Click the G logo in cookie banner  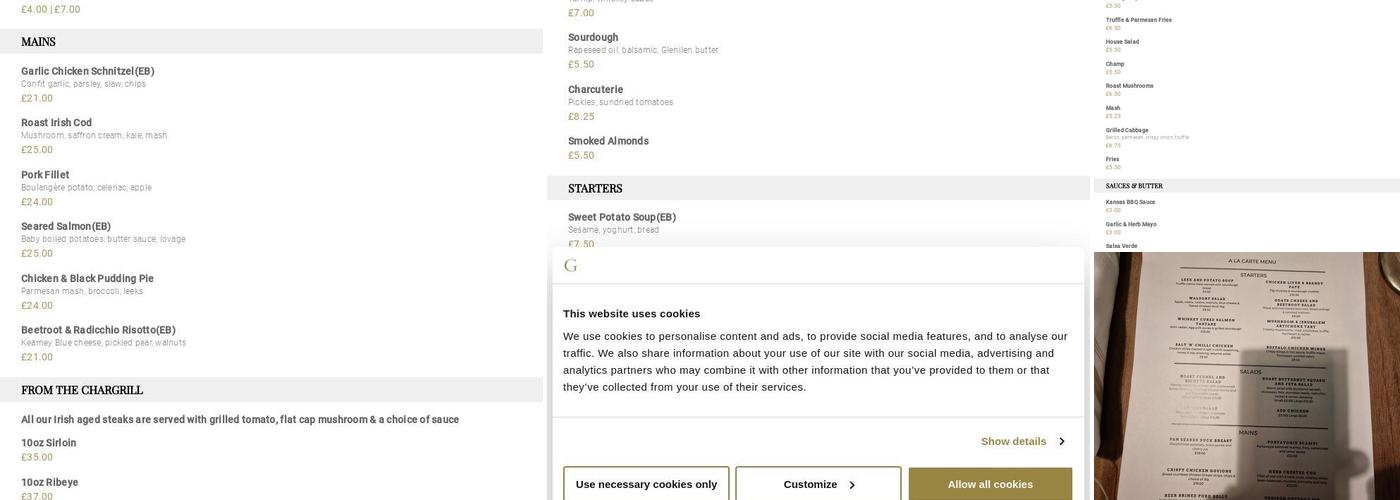[x=571, y=266]
